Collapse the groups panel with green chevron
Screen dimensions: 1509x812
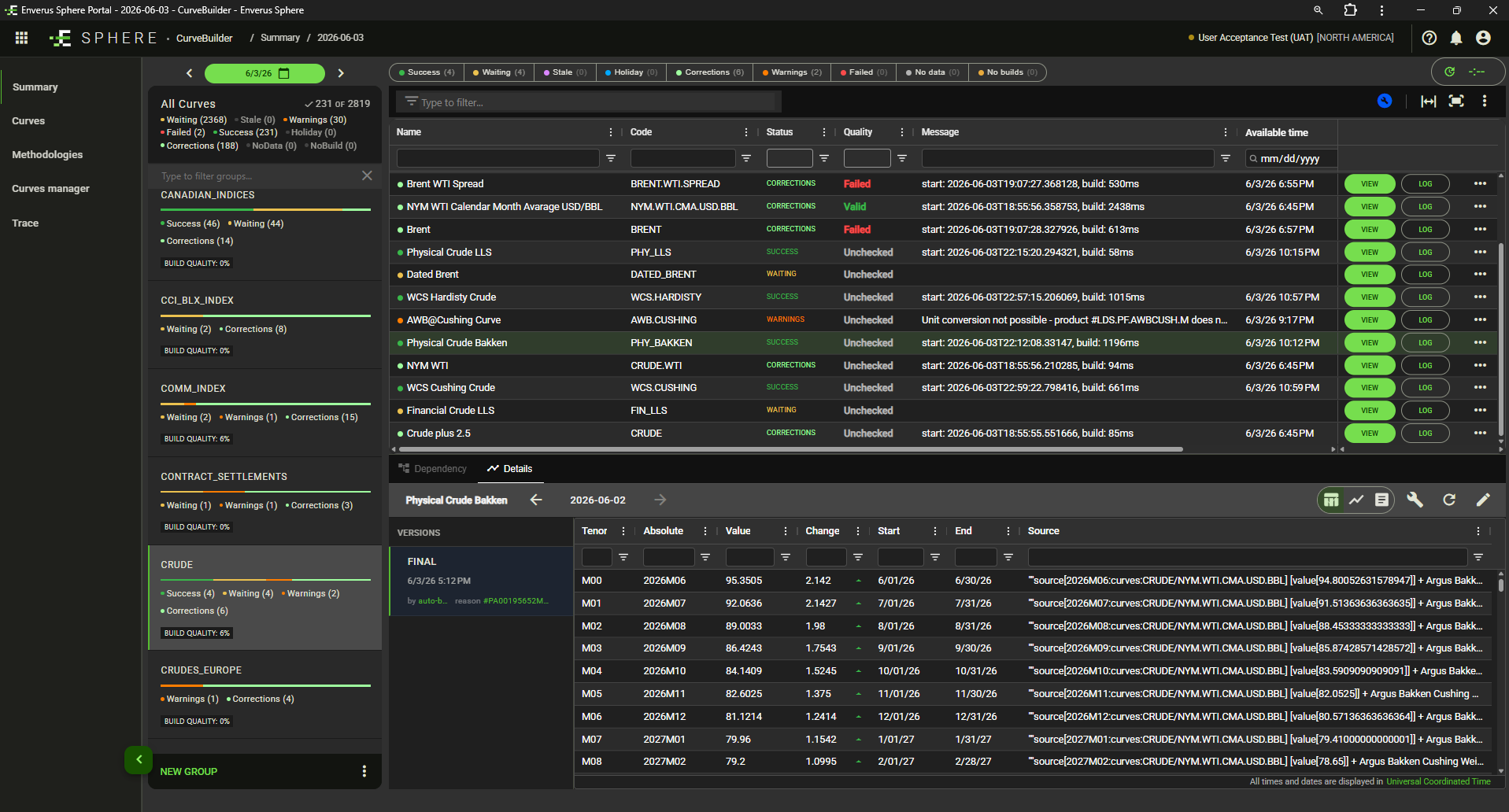(139, 759)
